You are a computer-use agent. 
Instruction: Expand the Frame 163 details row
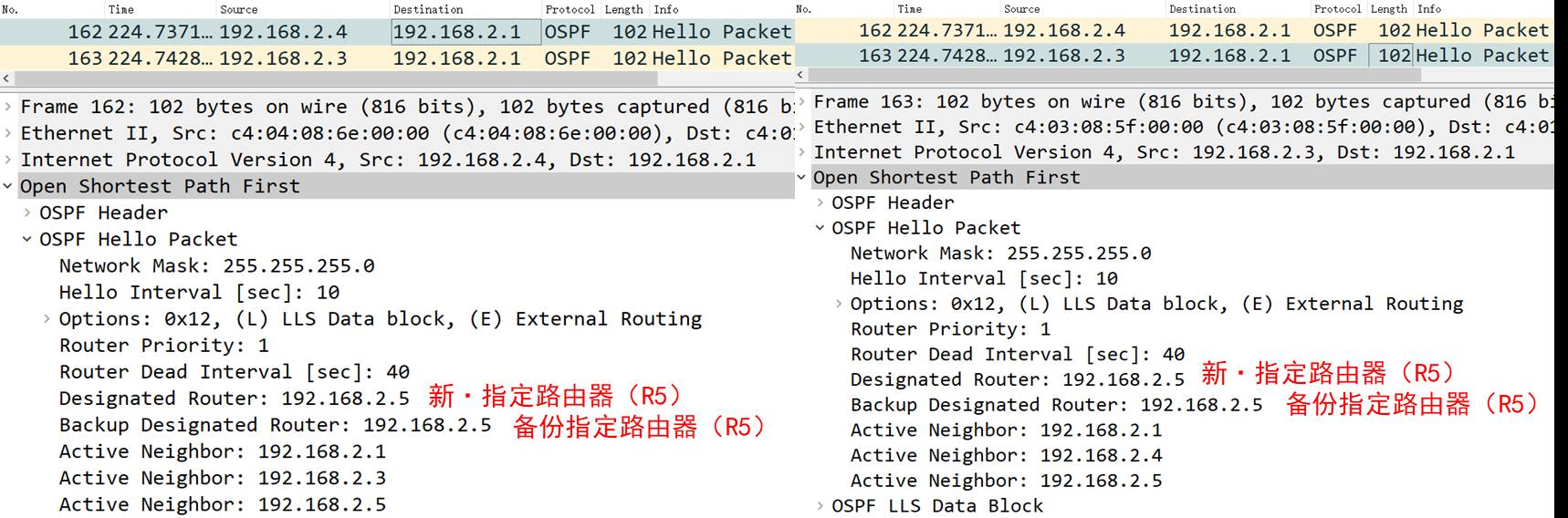click(x=802, y=102)
